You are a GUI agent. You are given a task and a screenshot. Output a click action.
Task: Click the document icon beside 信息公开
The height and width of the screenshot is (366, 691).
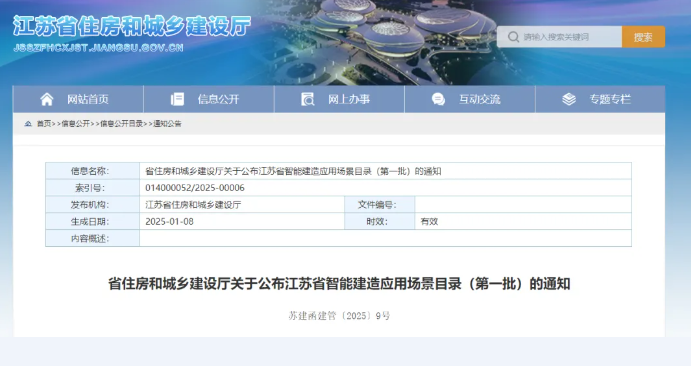click(x=177, y=99)
